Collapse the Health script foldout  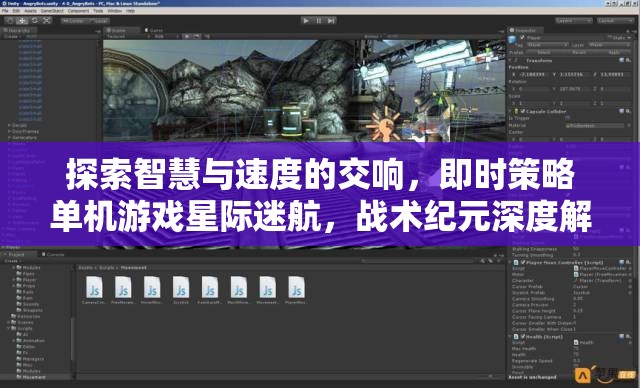point(511,337)
